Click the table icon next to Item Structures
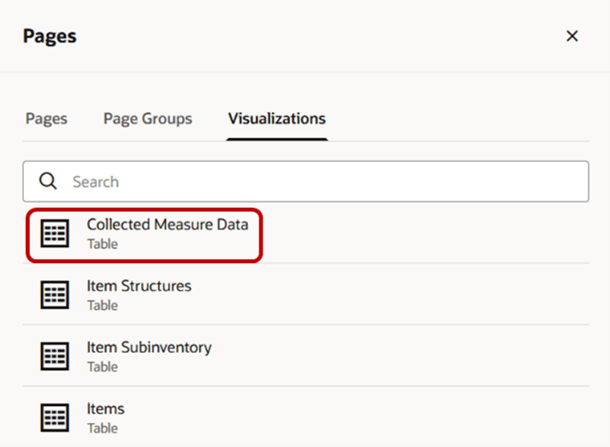 pyautogui.click(x=54, y=295)
